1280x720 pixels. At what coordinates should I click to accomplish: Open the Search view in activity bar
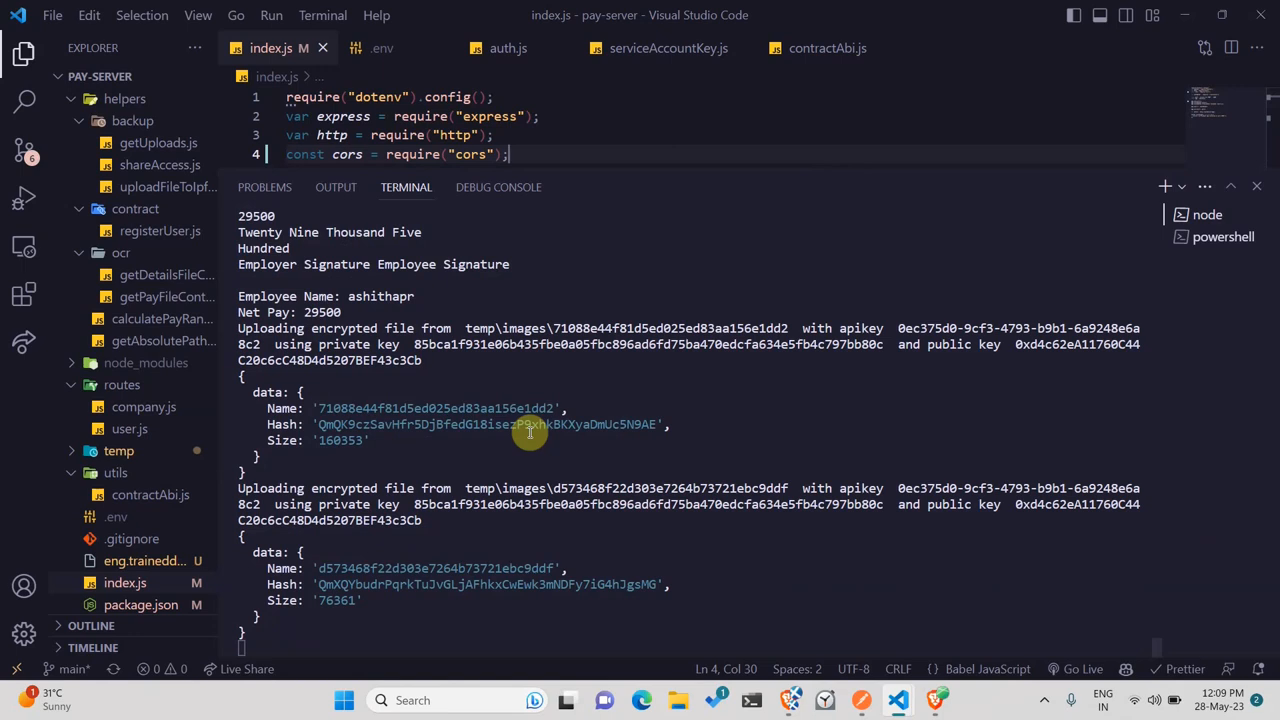pyautogui.click(x=24, y=101)
